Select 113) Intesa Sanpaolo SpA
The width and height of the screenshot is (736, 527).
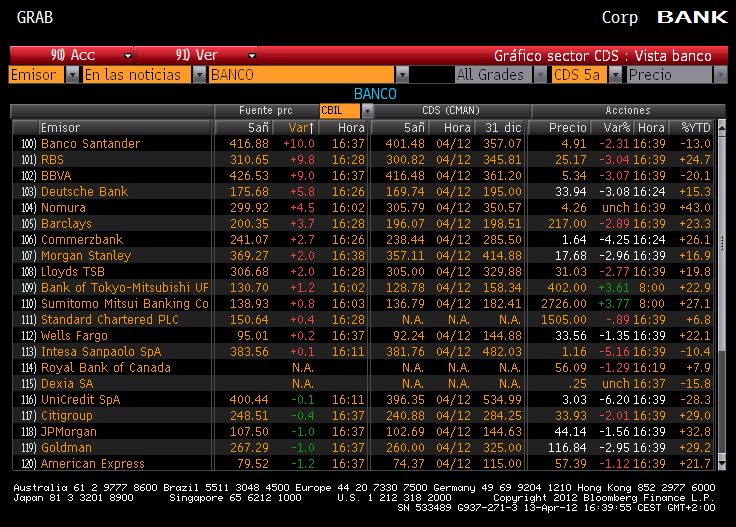[101, 351]
